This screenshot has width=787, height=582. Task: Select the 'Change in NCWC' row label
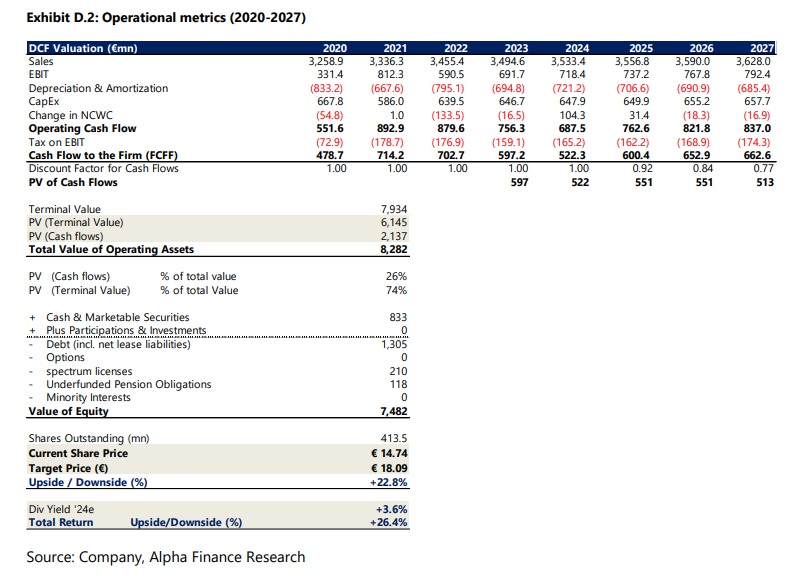pyautogui.click(x=71, y=115)
